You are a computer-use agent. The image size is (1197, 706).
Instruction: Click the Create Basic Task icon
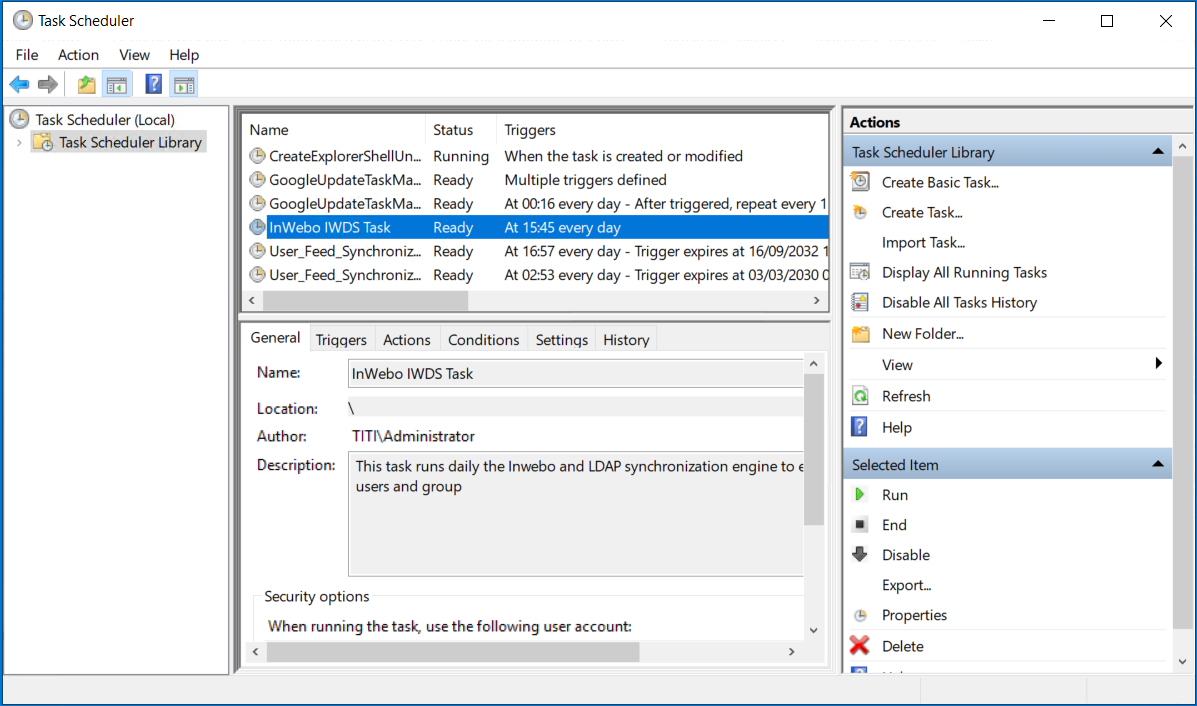click(860, 182)
